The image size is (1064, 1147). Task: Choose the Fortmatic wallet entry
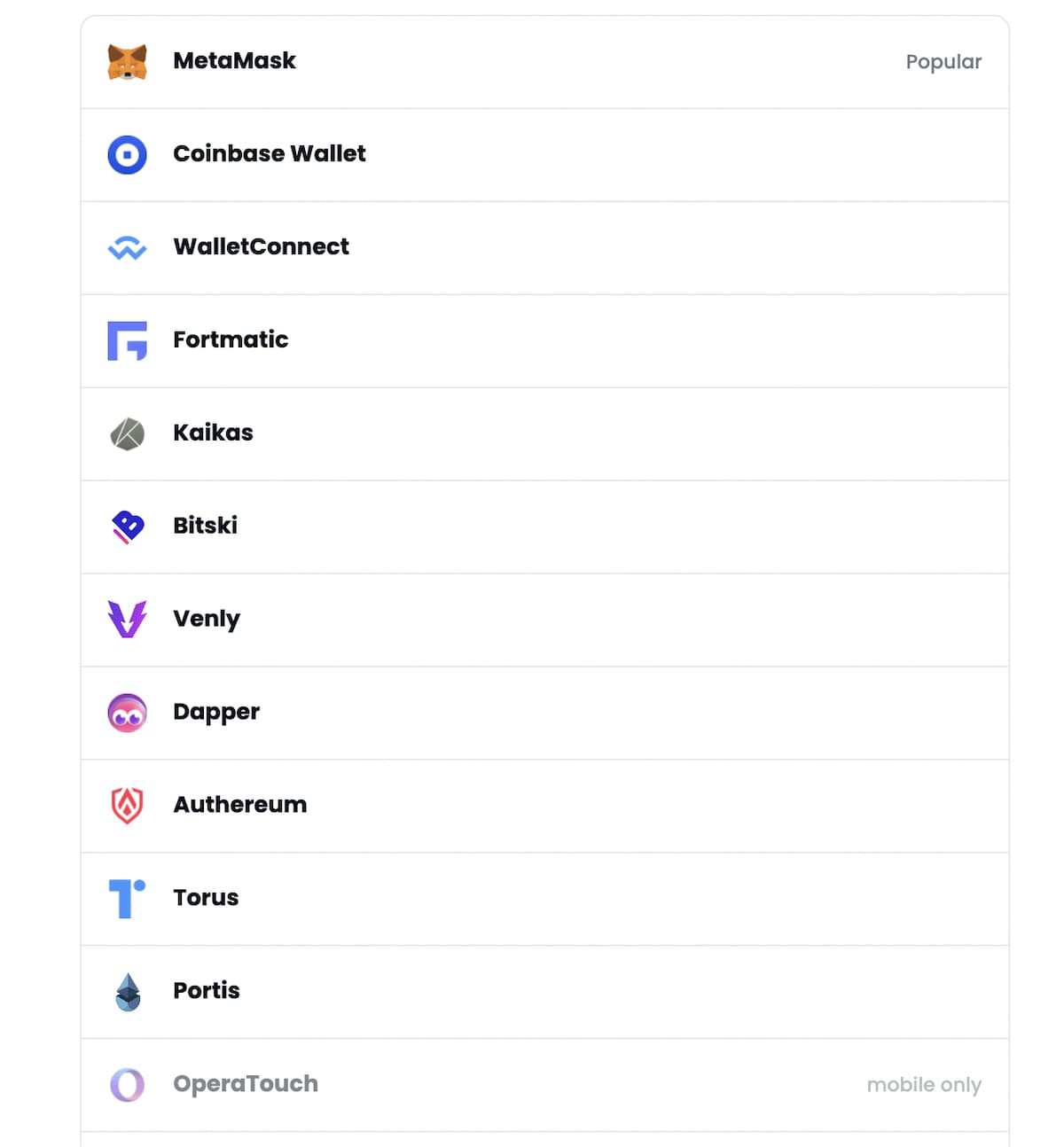(x=532, y=340)
